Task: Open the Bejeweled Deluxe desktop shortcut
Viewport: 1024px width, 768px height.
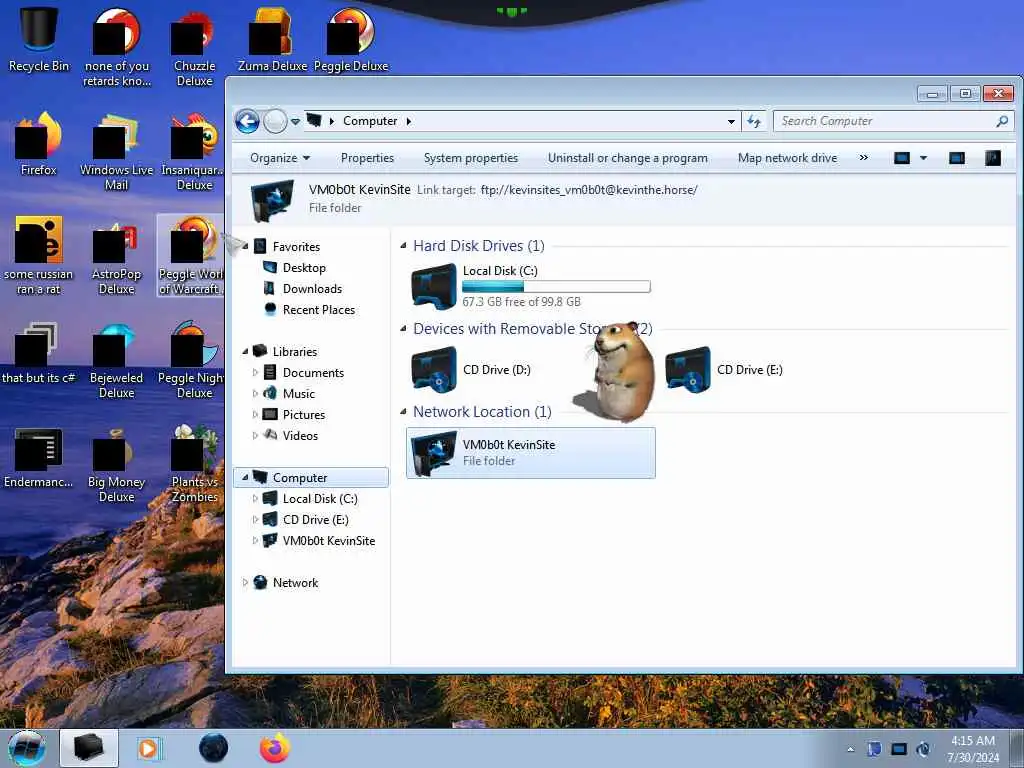Action: coord(116,360)
